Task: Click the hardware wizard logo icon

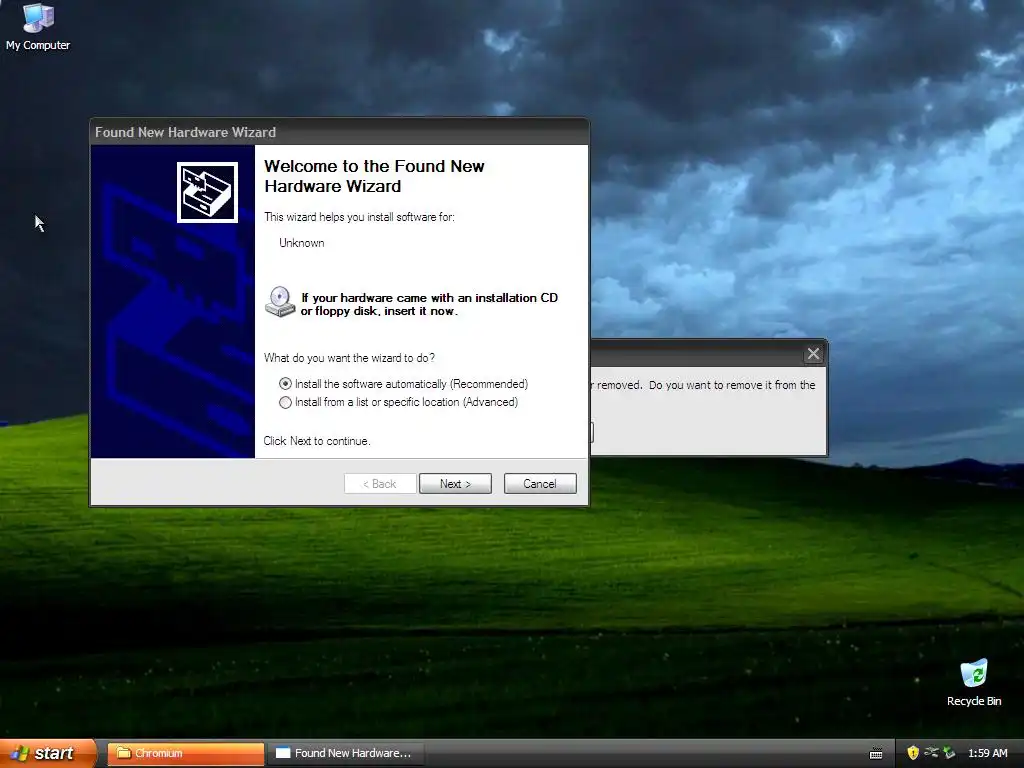Action: (207, 193)
